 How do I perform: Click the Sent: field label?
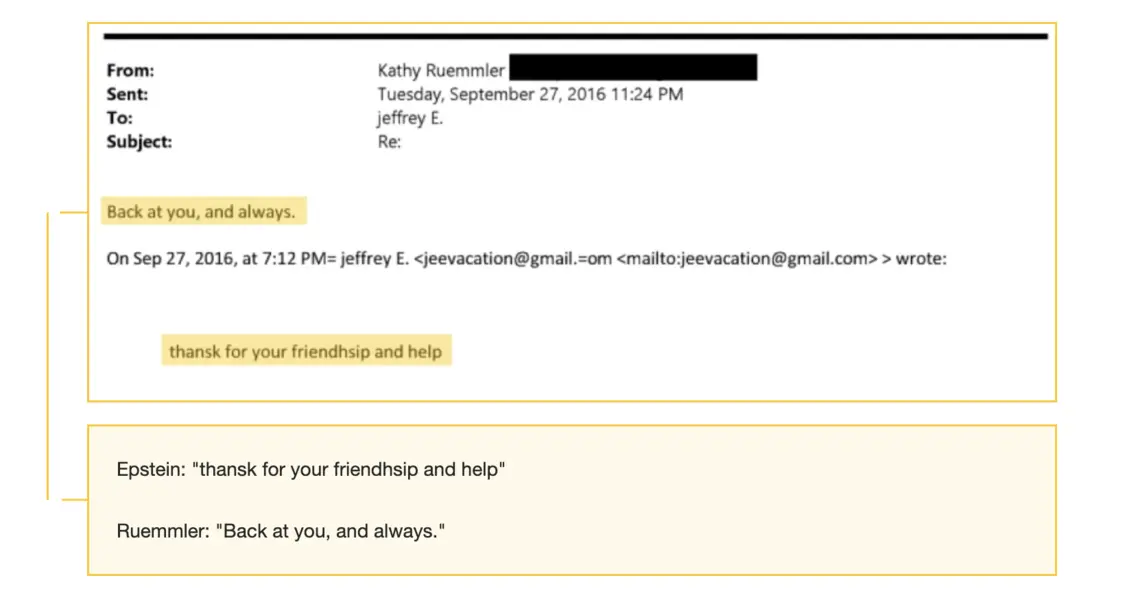click(127, 94)
